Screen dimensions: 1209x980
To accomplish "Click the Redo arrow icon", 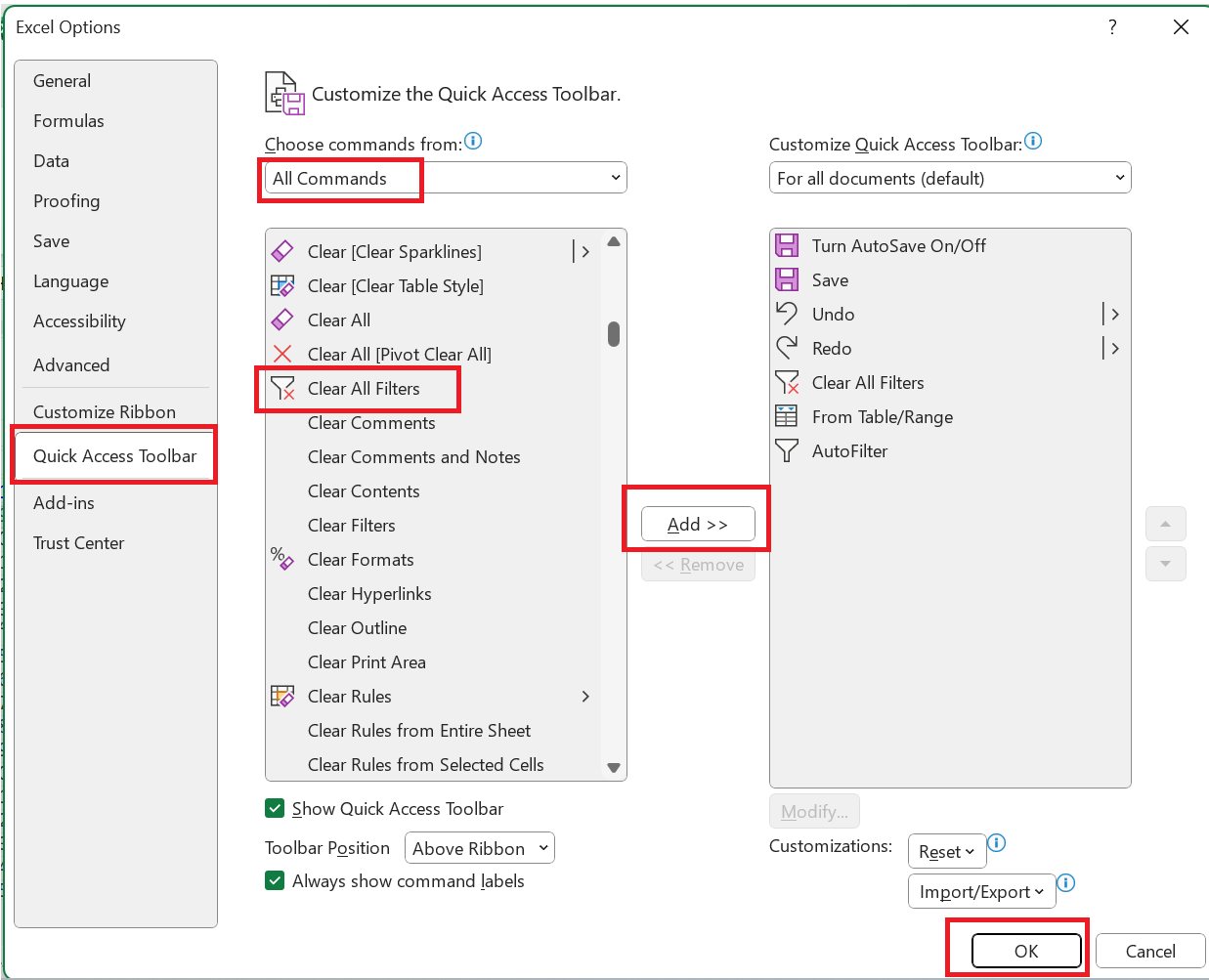I will 787,348.
